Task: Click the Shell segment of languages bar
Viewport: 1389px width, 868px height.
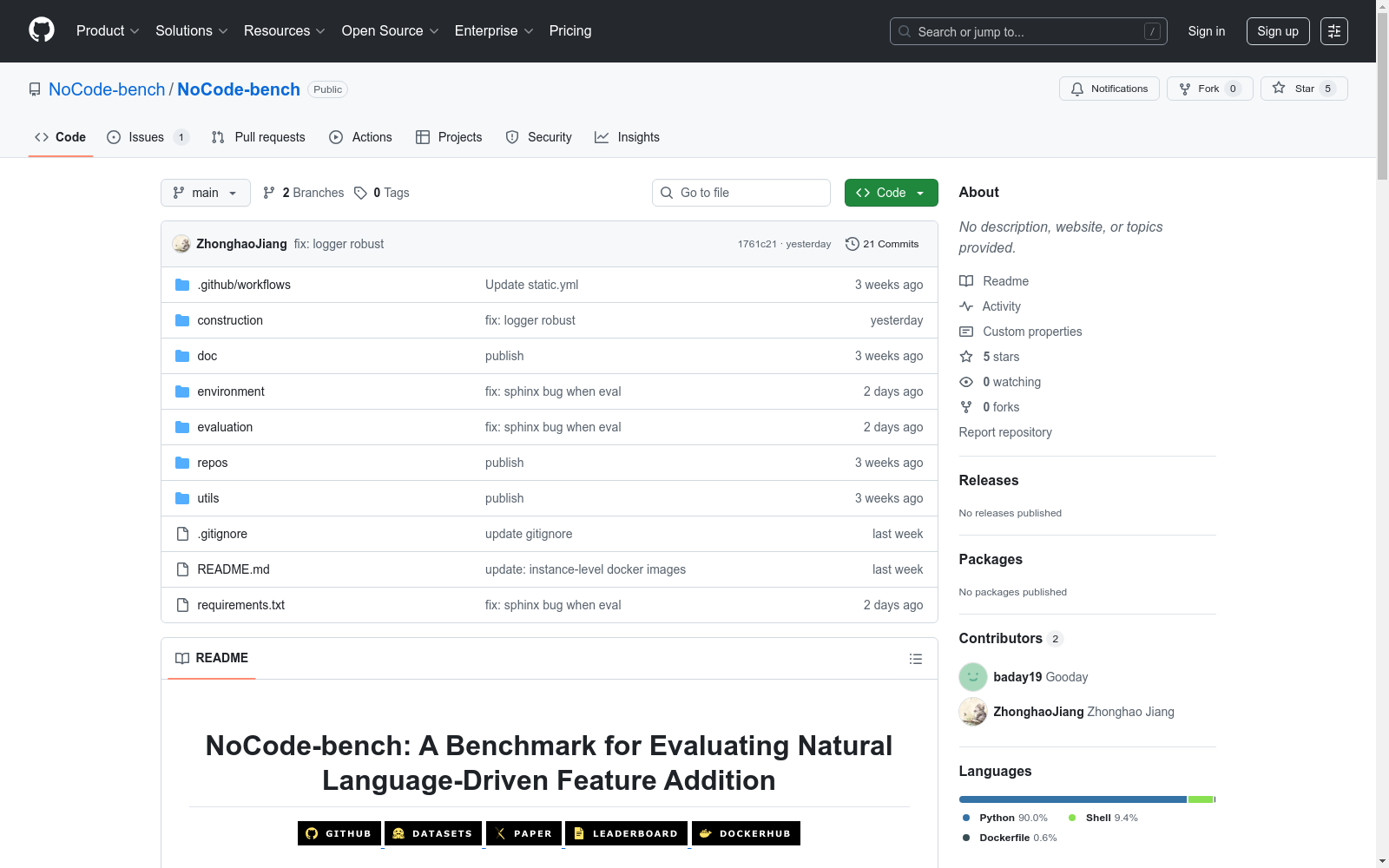Action: coord(1201,799)
